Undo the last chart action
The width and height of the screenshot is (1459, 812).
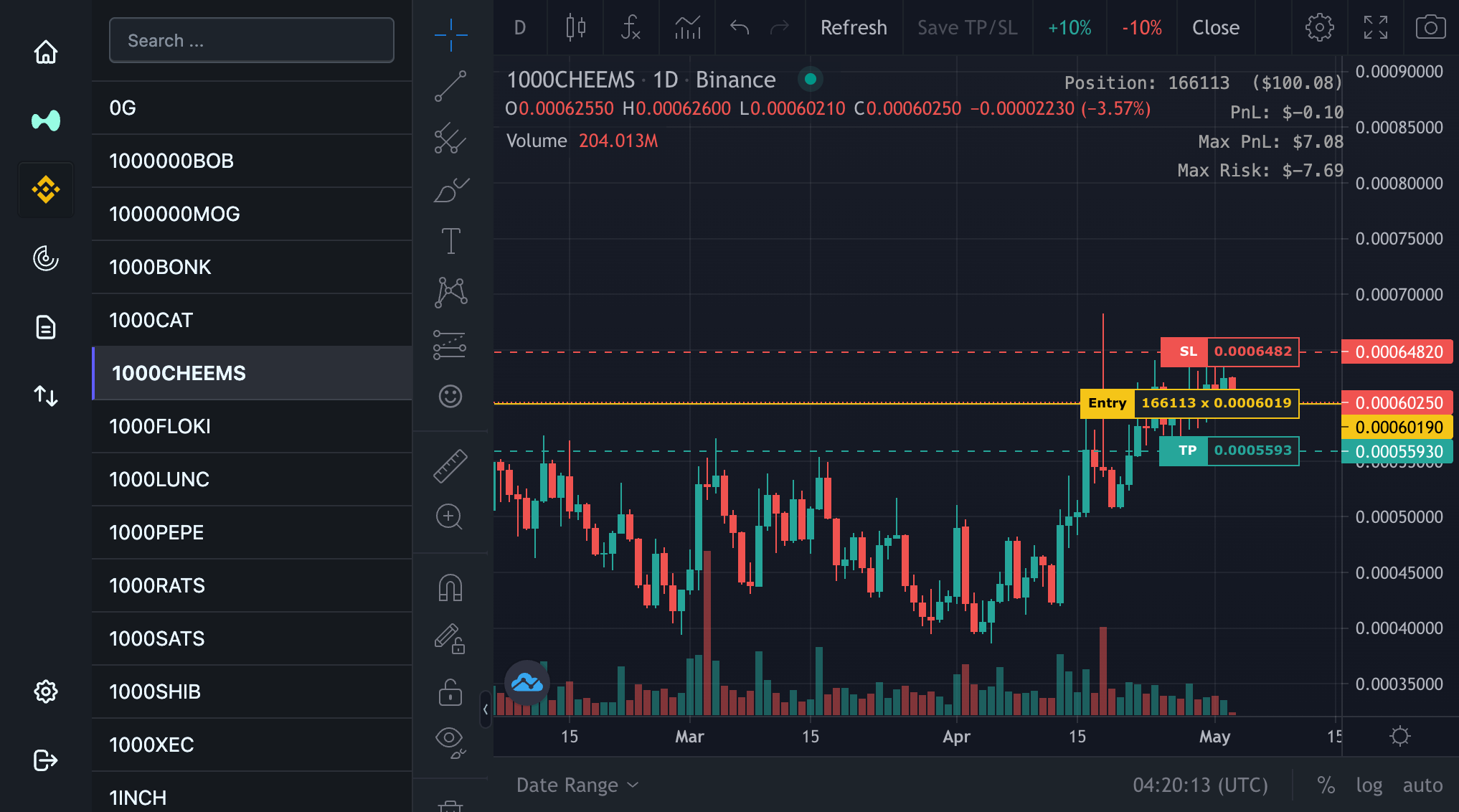click(740, 27)
